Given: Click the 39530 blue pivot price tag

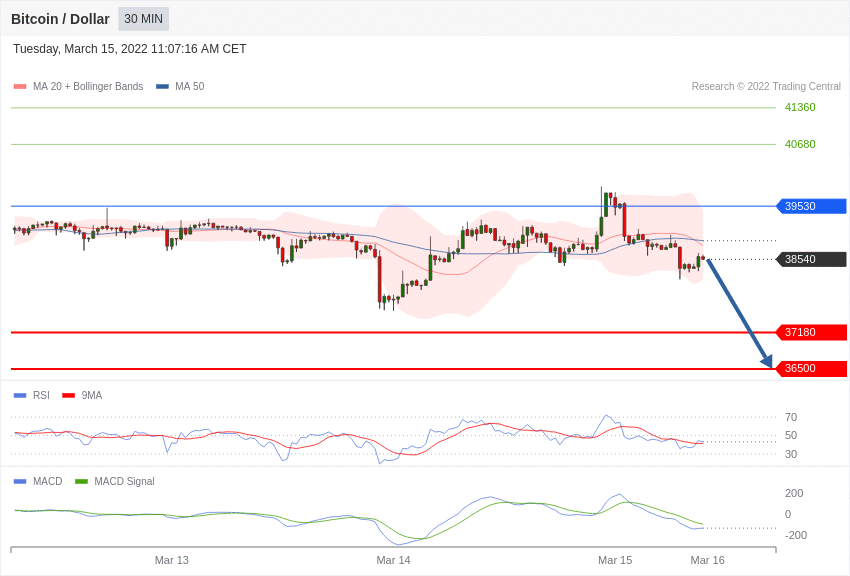Looking at the screenshot, I should [812, 206].
